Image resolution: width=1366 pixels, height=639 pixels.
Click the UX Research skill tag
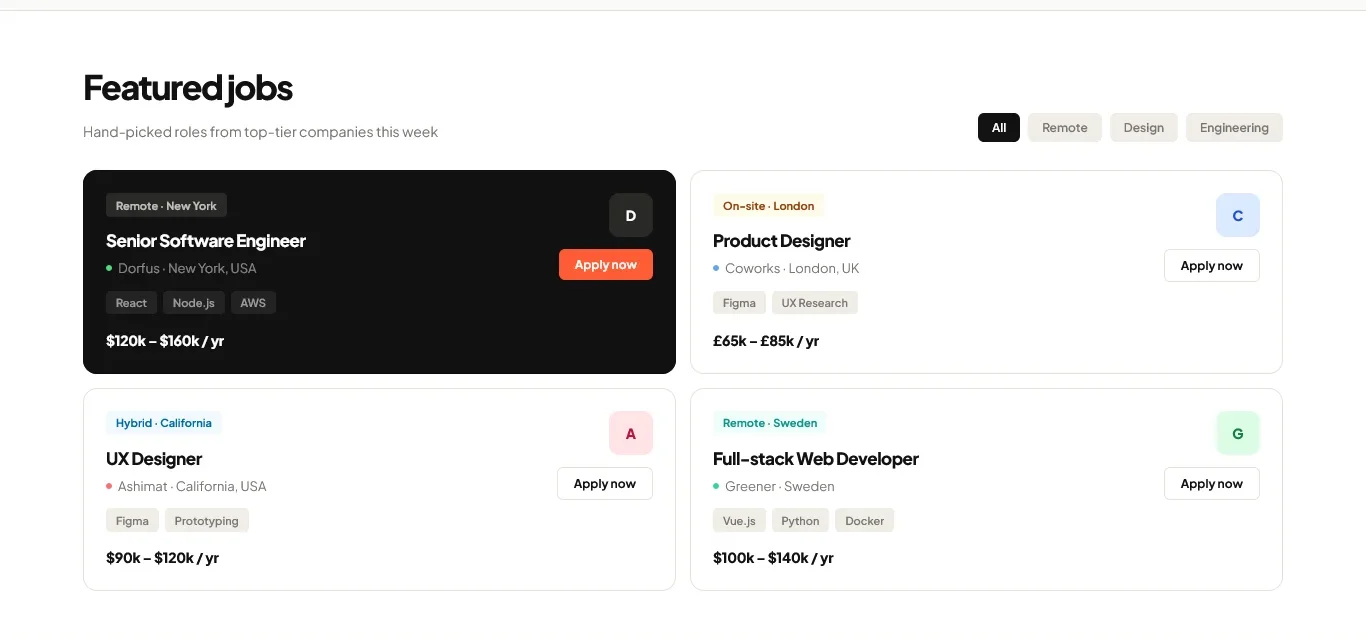click(x=814, y=303)
